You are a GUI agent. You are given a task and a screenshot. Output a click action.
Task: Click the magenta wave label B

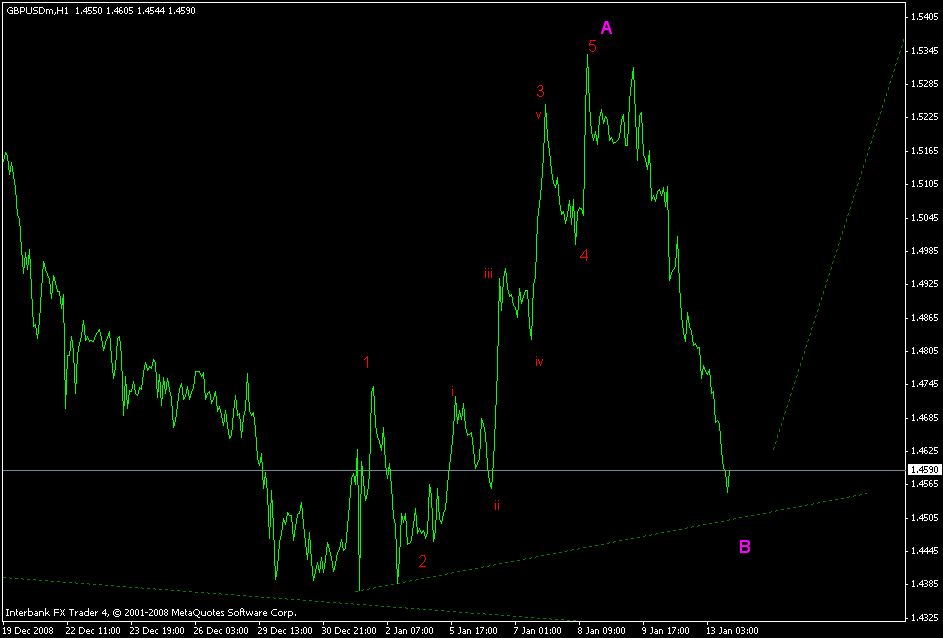point(746,547)
